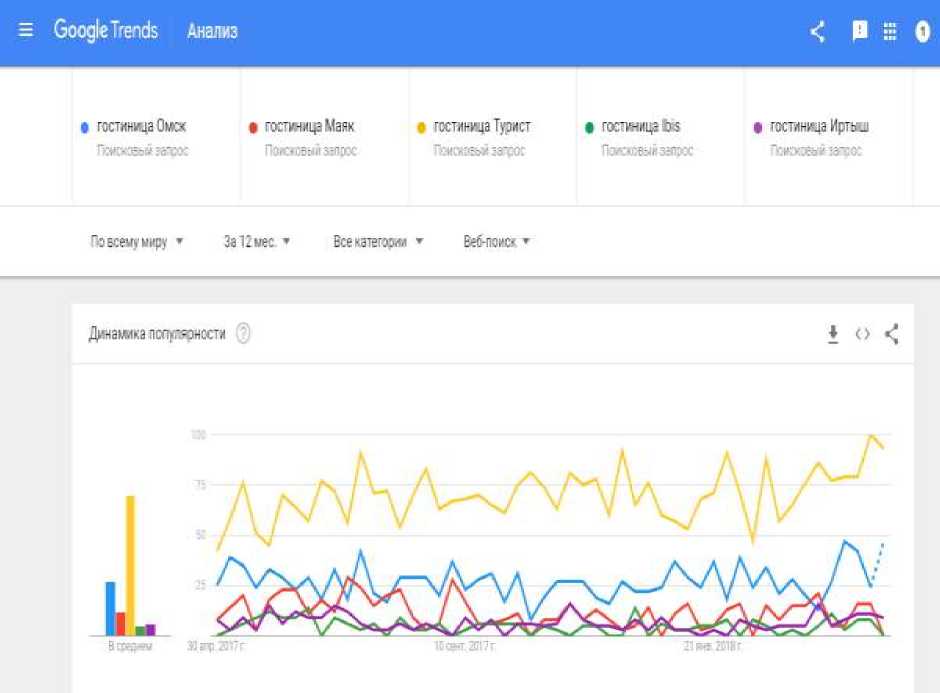This screenshot has width=940, height=693.
Task: Edit the гостиница Омск search term
Action: [141, 127]
